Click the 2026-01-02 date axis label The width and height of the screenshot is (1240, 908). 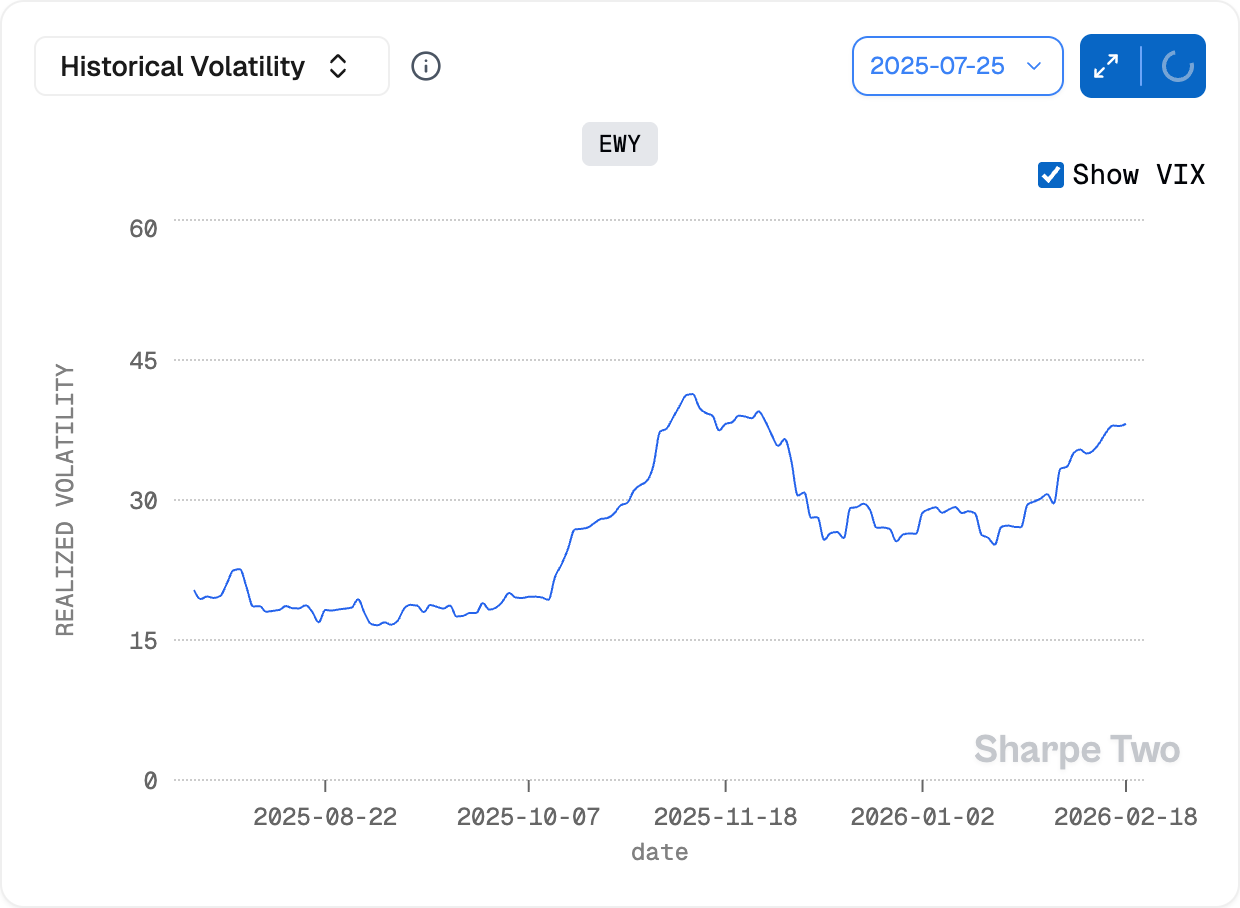pyautogui.click(x=922, y=817)
